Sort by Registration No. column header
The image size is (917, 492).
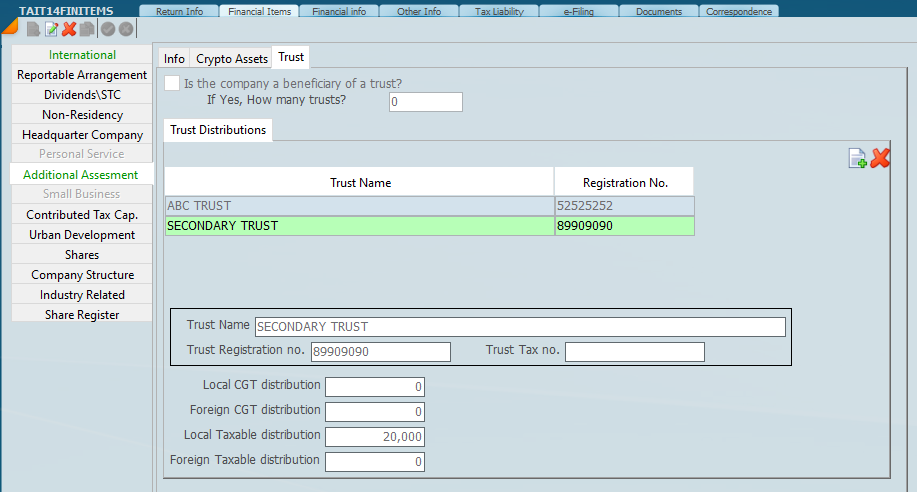pos(624,183)
